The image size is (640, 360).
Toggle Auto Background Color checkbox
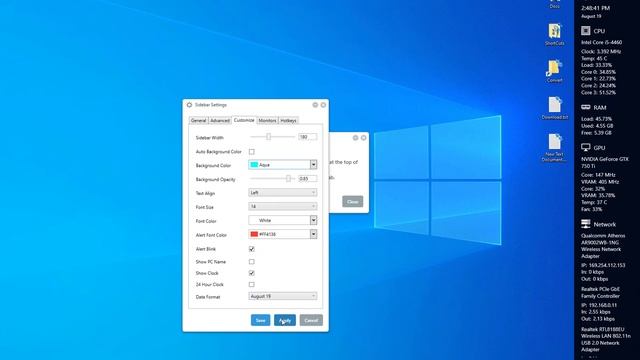point(251,151)
